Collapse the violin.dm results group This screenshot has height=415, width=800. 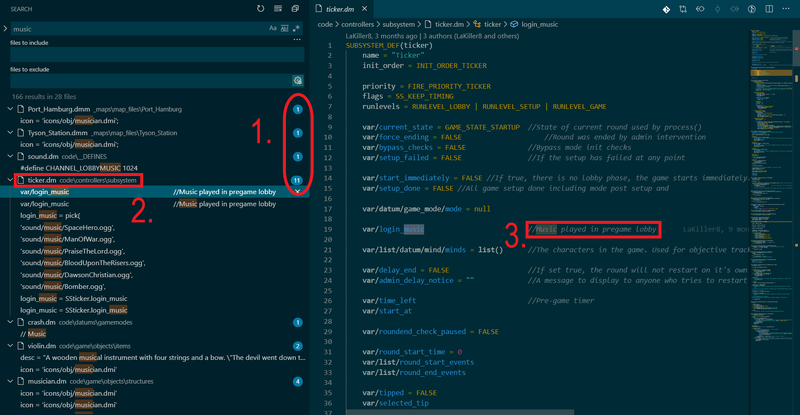coord(10,346)
